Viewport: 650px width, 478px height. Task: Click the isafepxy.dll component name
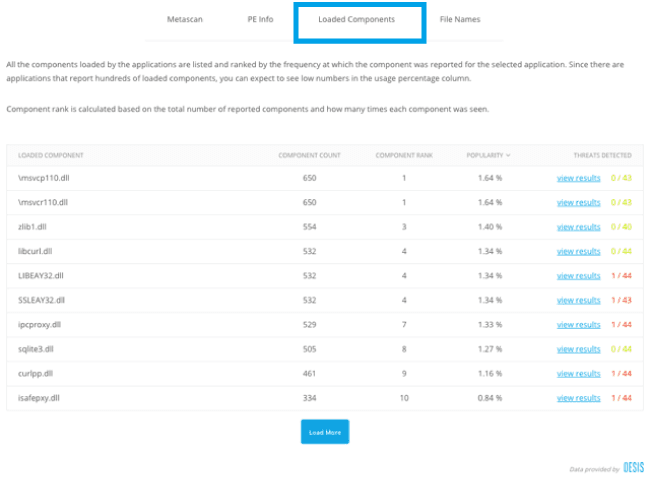39,398
